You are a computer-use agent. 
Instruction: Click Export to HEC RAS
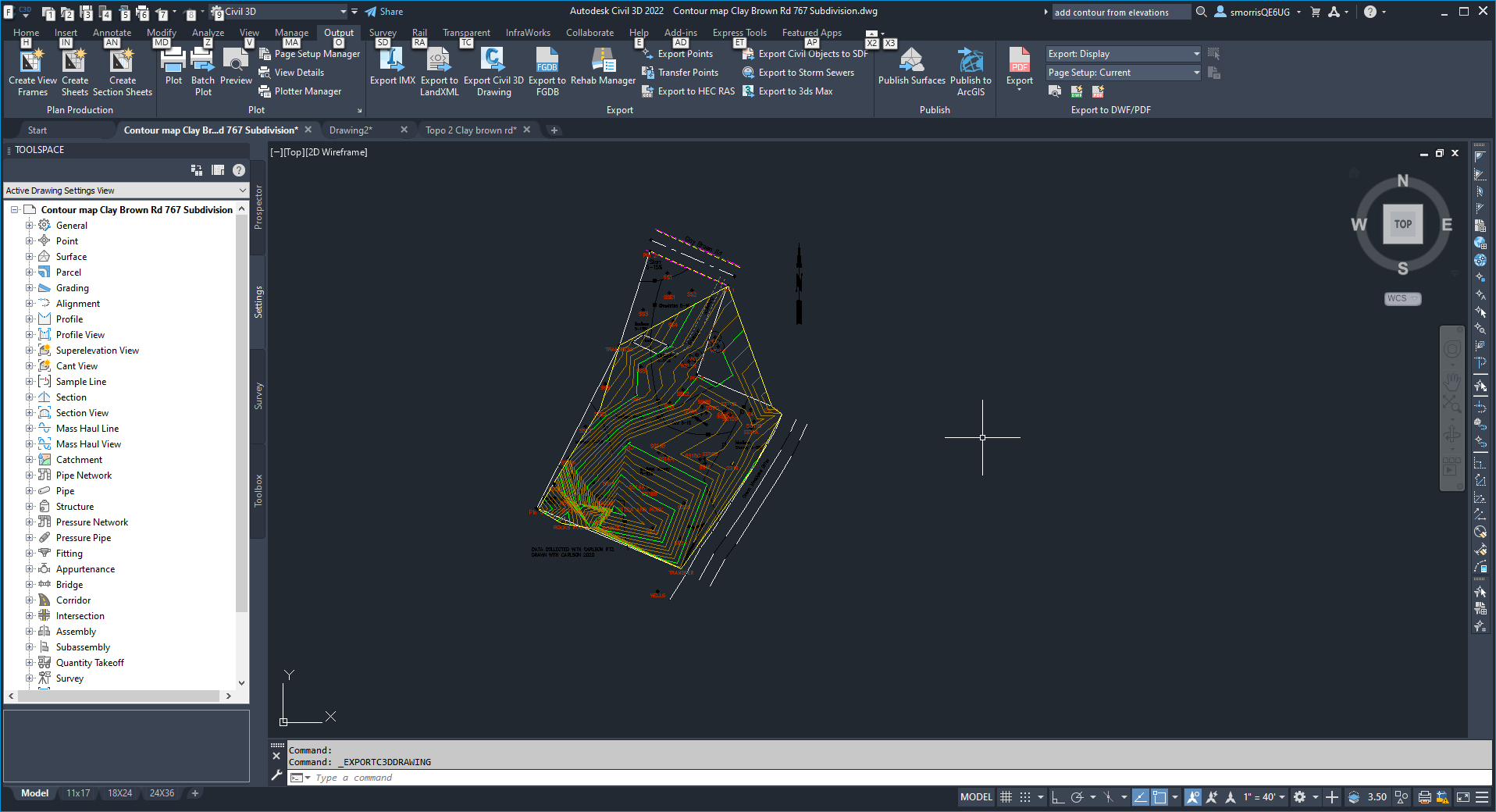click(x=688, y=91)
